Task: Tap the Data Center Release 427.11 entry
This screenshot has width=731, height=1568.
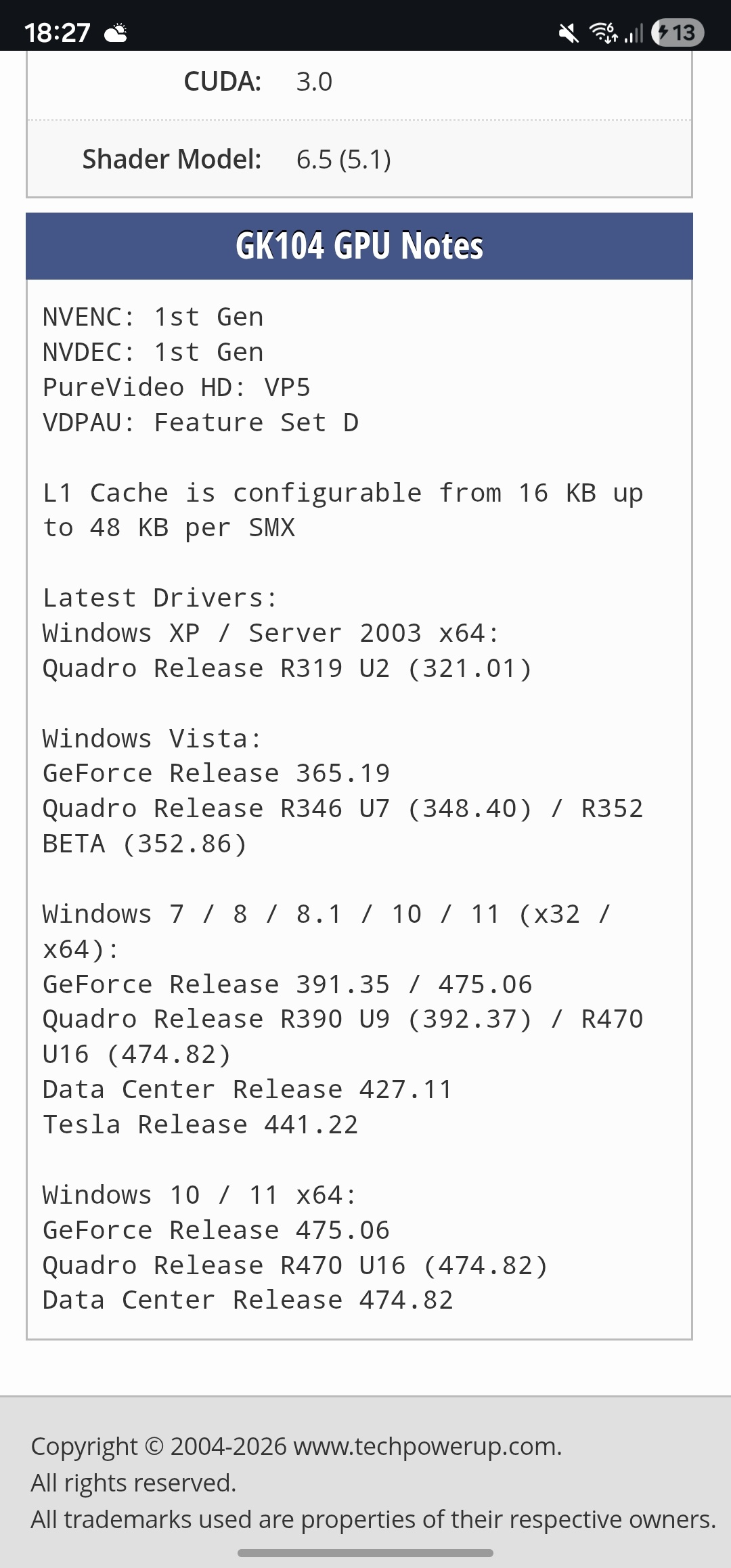Action: pos(247,1089)
